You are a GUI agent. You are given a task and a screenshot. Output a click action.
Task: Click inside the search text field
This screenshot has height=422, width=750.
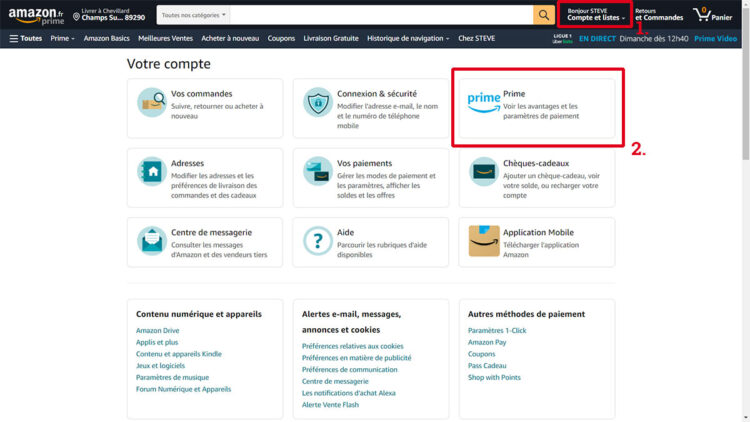point(380,16)
